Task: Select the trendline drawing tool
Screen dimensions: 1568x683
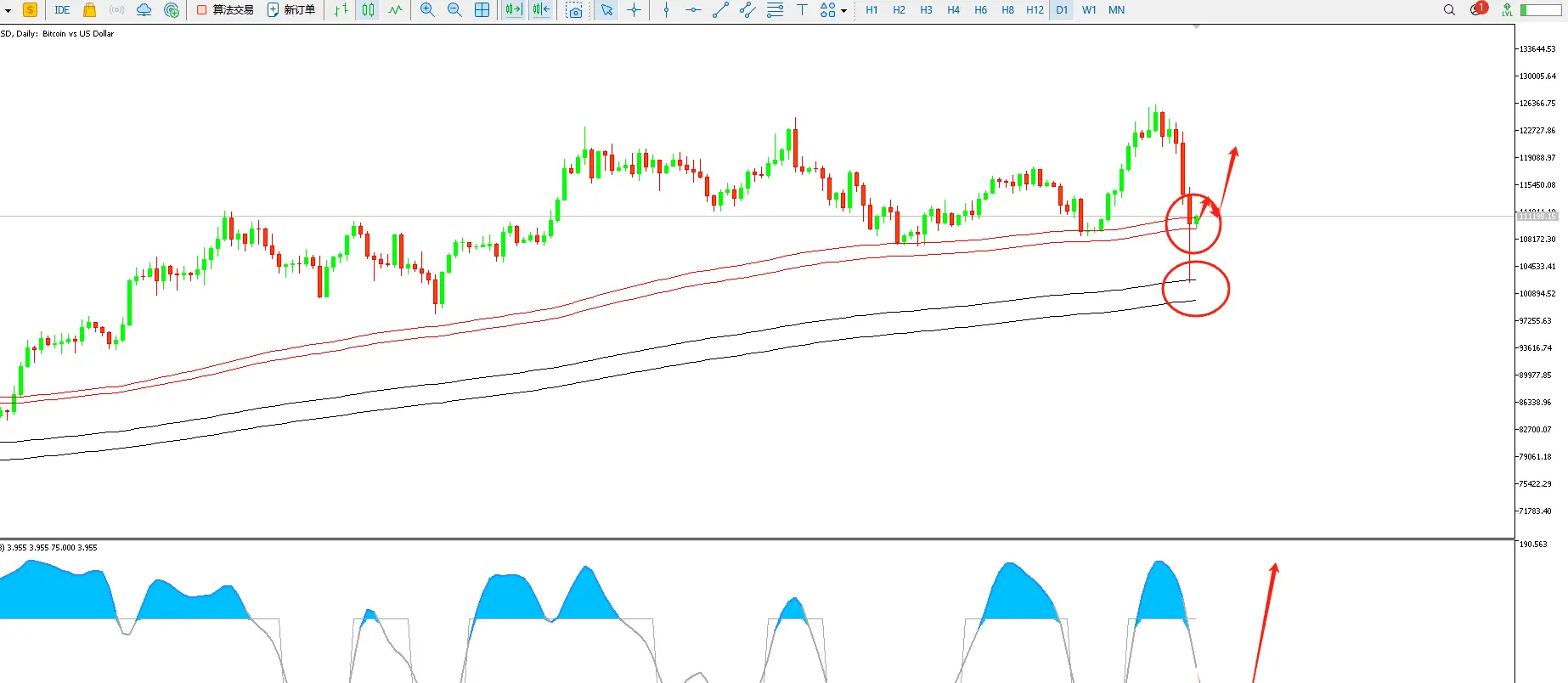Action: pos(720,10)
